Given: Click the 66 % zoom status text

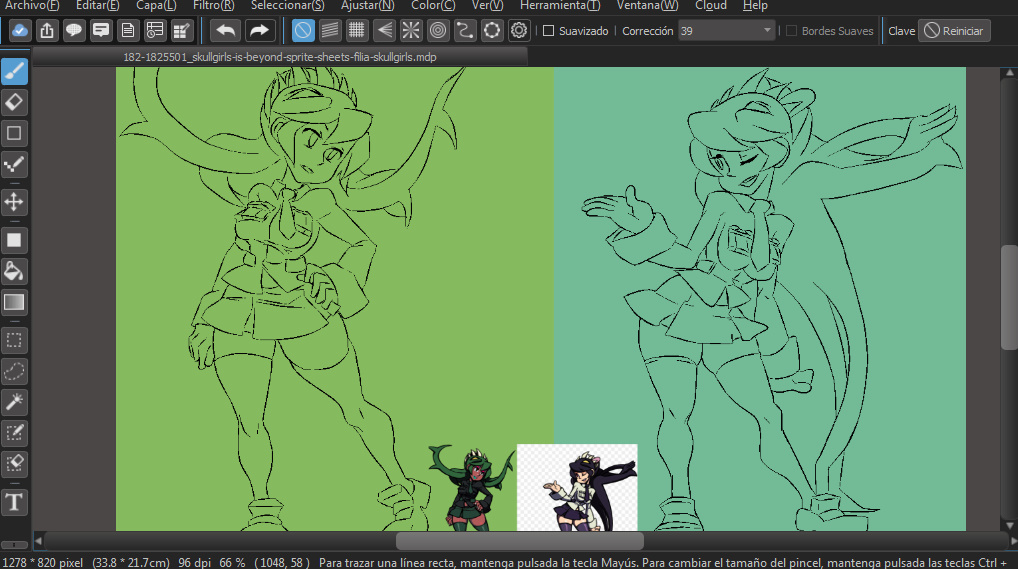Looking at the screenshot, I should pyautogui.click(x=232, y=563).
